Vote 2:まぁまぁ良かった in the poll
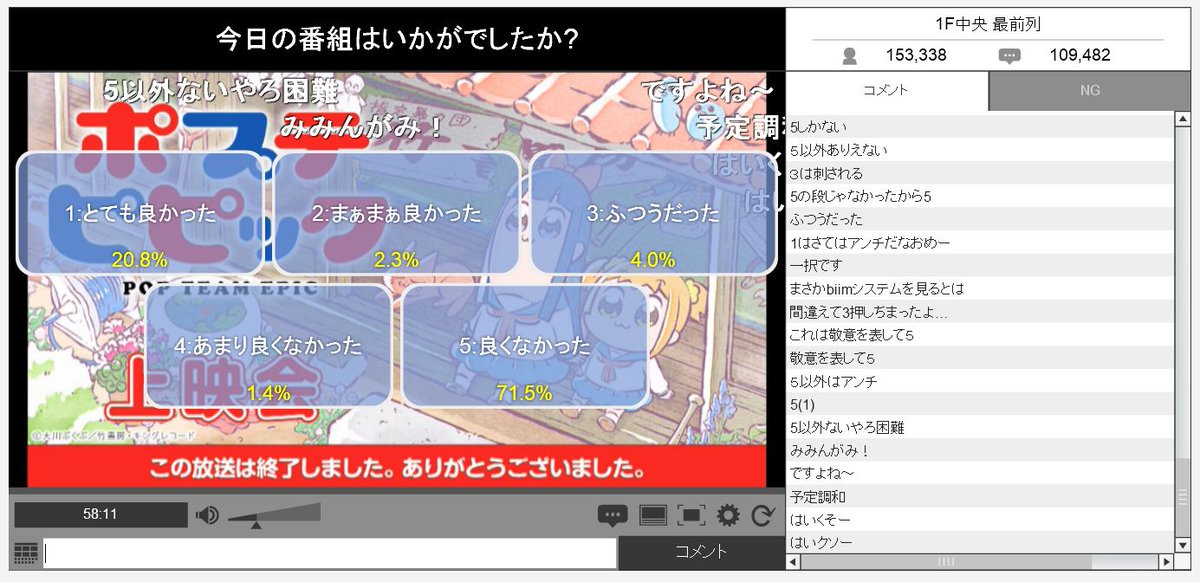 click(x=396, y=213)
